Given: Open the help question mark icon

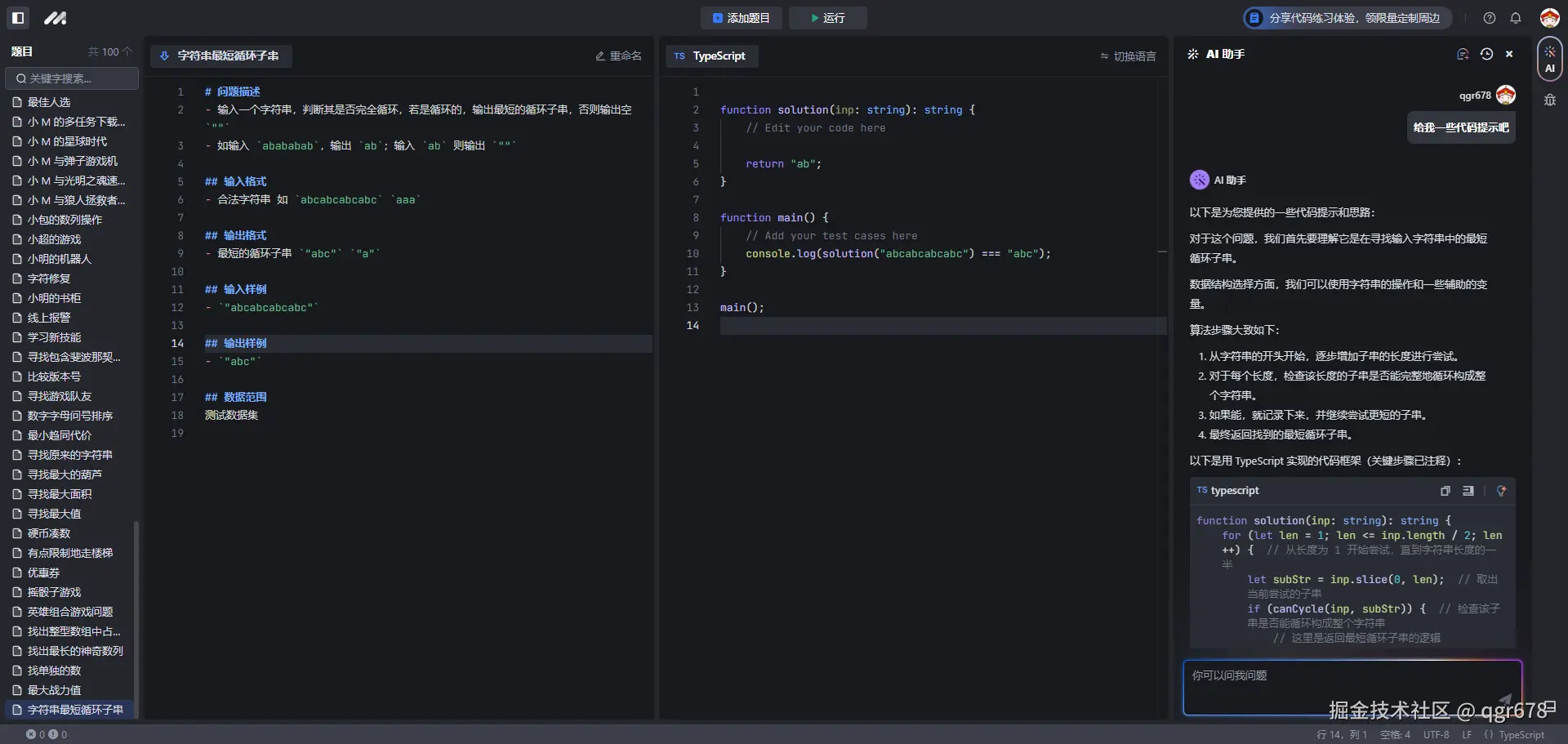Looking at the screenshot, I should [1489, 18].
